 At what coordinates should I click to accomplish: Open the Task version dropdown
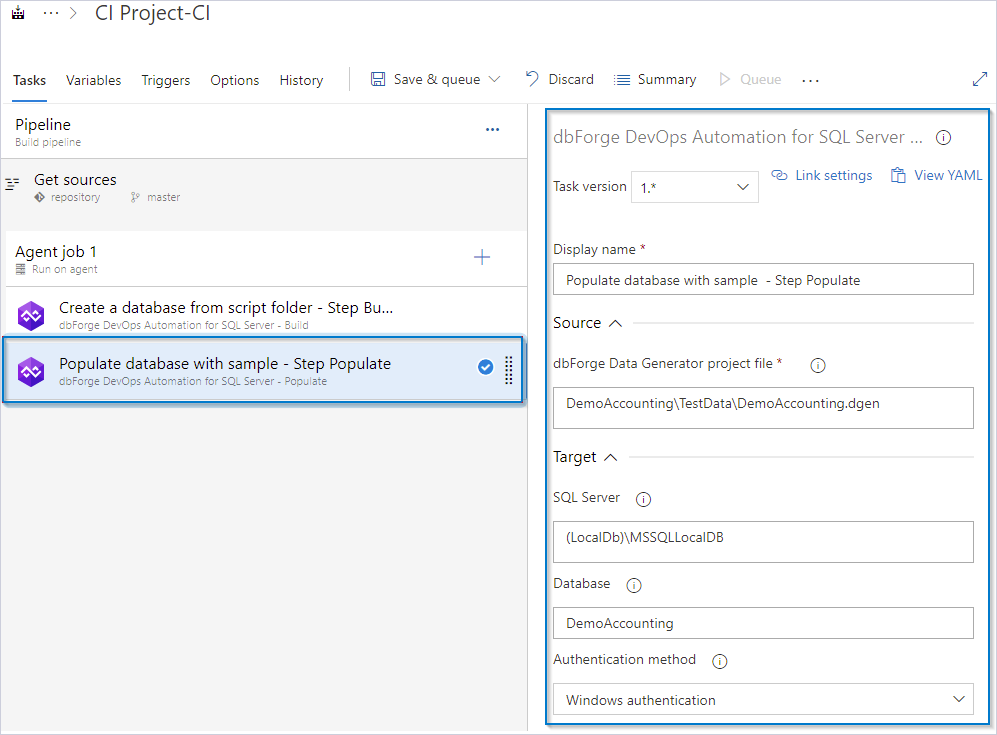(694, 187)
